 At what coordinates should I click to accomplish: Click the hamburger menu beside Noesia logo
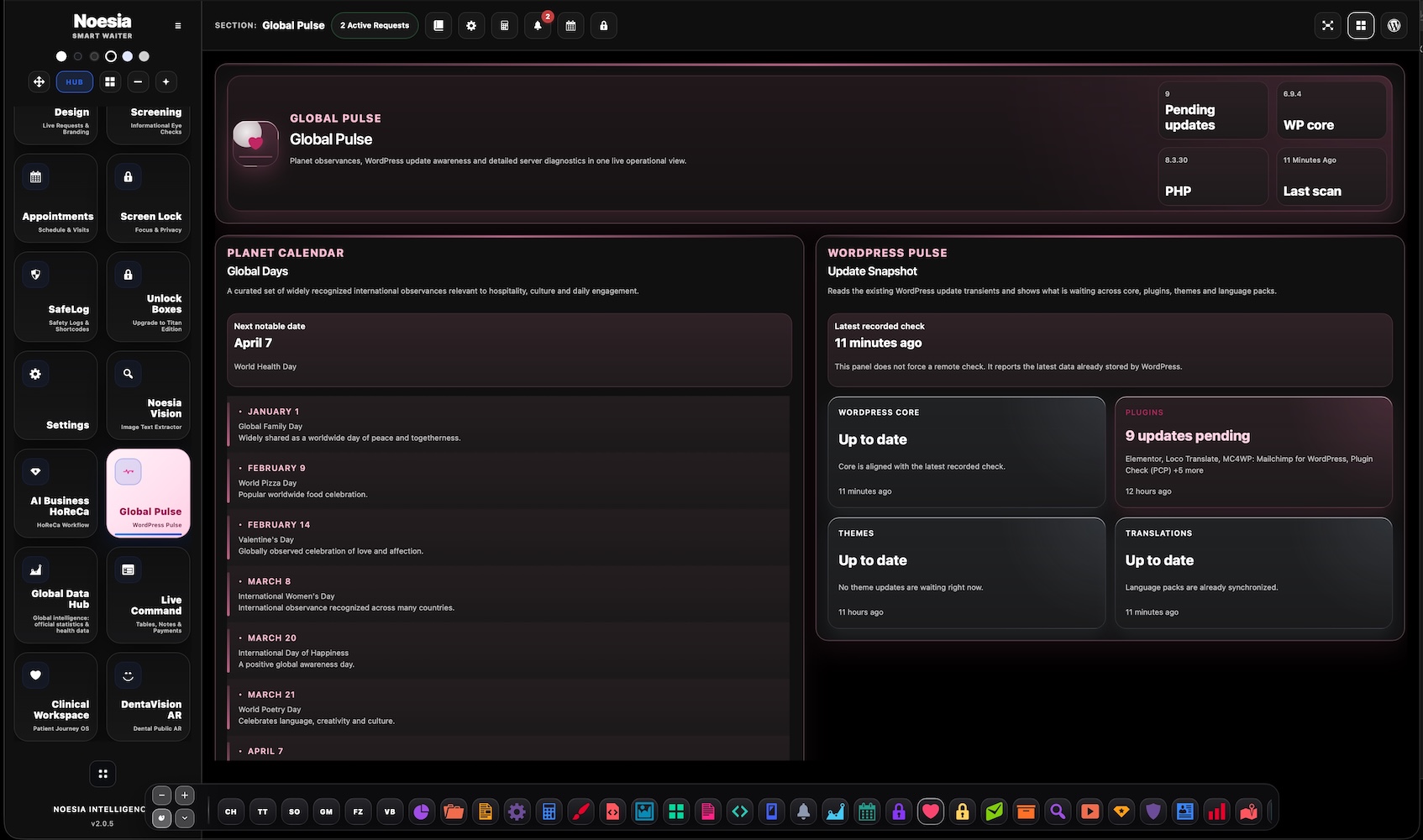tap(178, 26)
